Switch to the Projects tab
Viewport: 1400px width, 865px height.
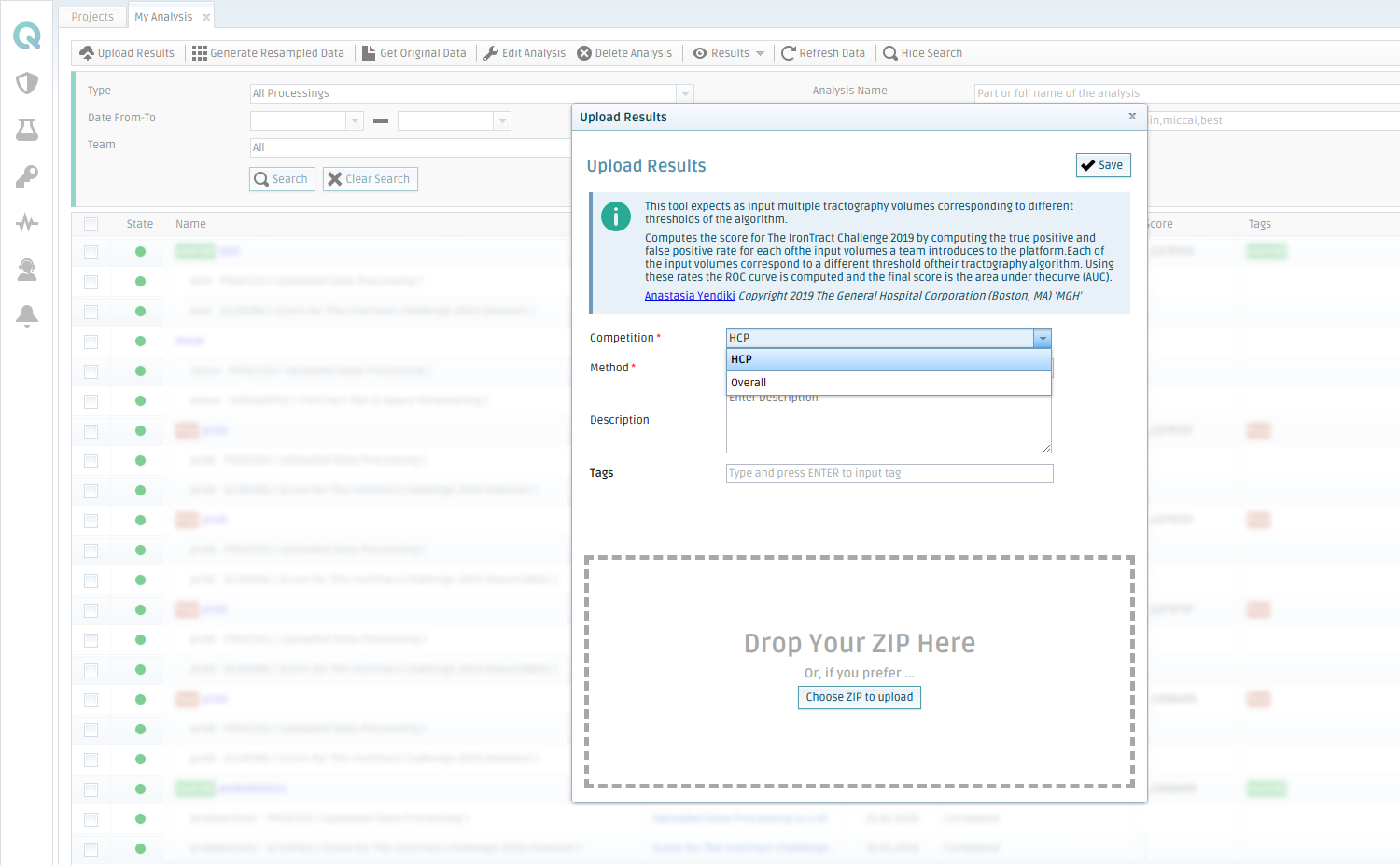coord(92,17)
